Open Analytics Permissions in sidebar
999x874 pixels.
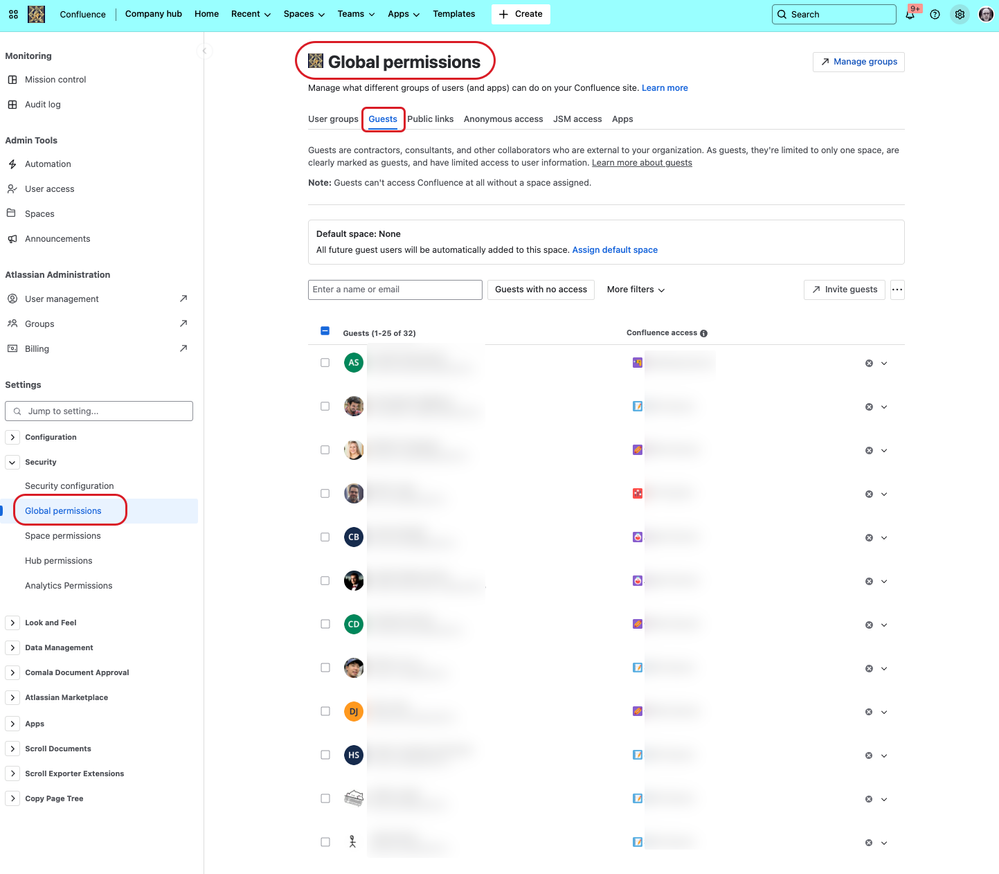coord(68,585)
